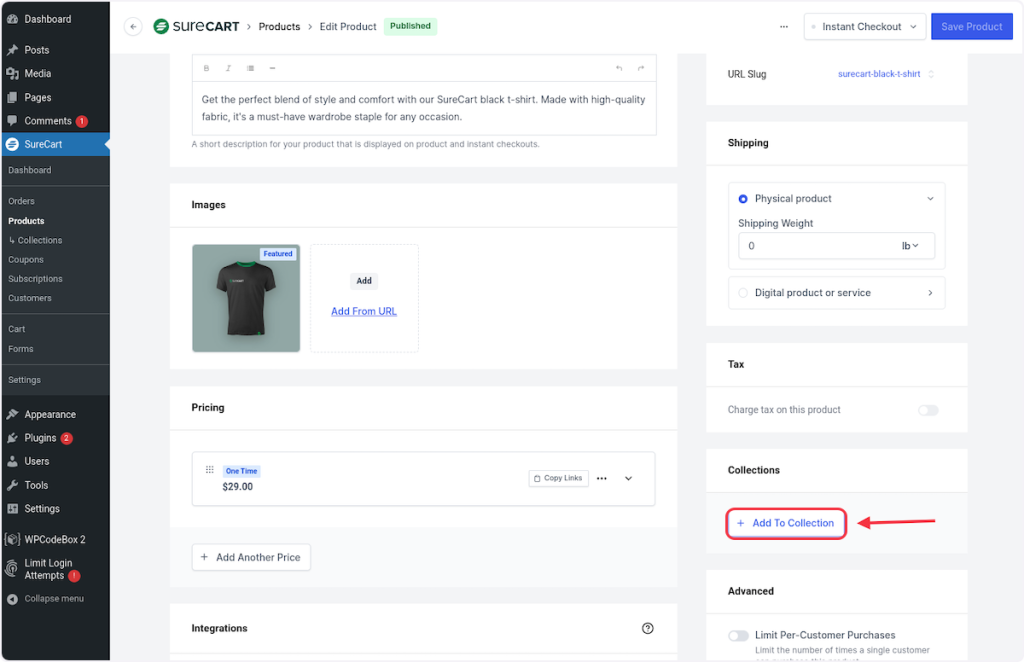Click the Integrations help question-mark icon
Viewport: 1024px width, 662px height.
click(647, 628)
